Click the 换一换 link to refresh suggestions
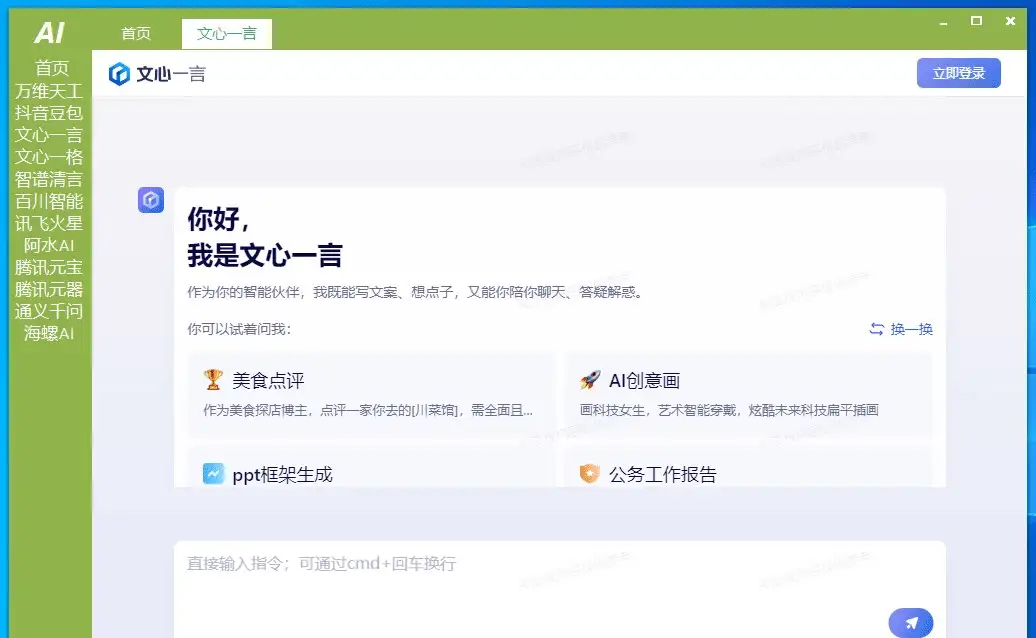 (x=911, y=329)
